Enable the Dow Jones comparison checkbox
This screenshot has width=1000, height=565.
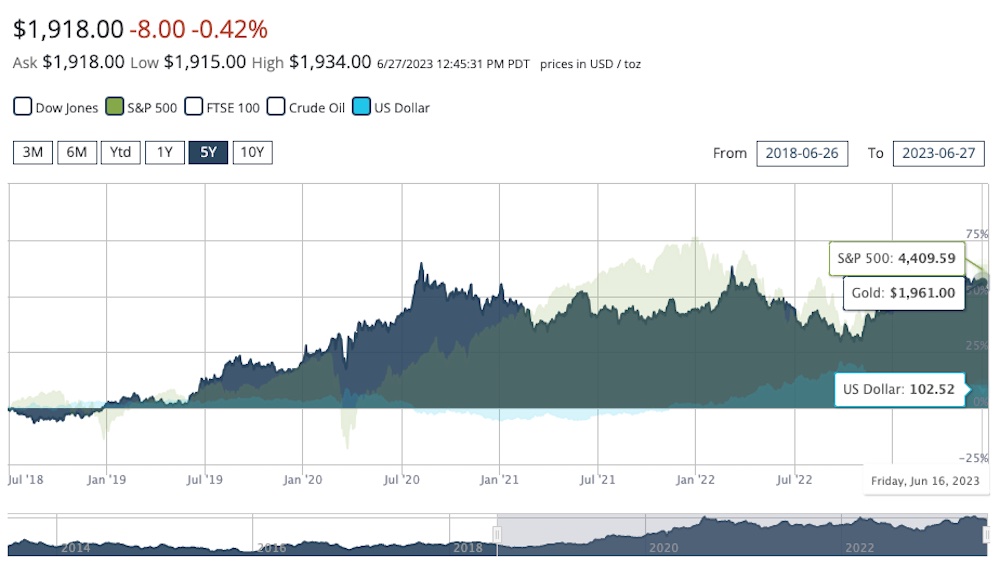click(22, 107)
